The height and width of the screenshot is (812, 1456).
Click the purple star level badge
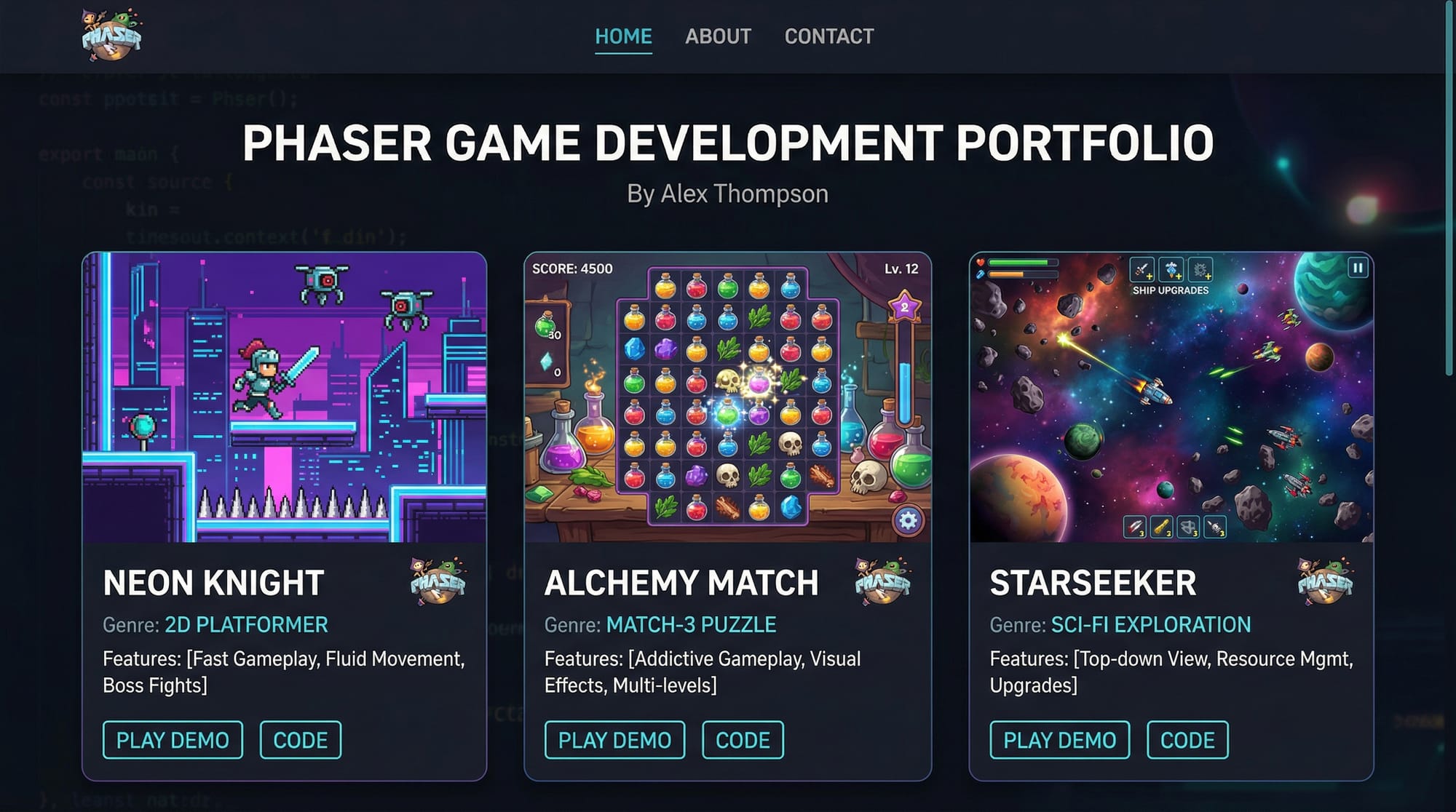point(904,306)
